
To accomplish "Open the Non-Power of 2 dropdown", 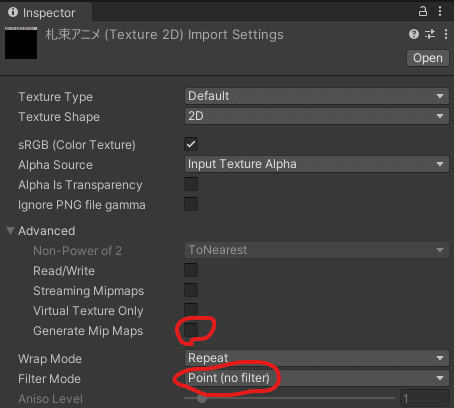I will click(x=317, y=250).
